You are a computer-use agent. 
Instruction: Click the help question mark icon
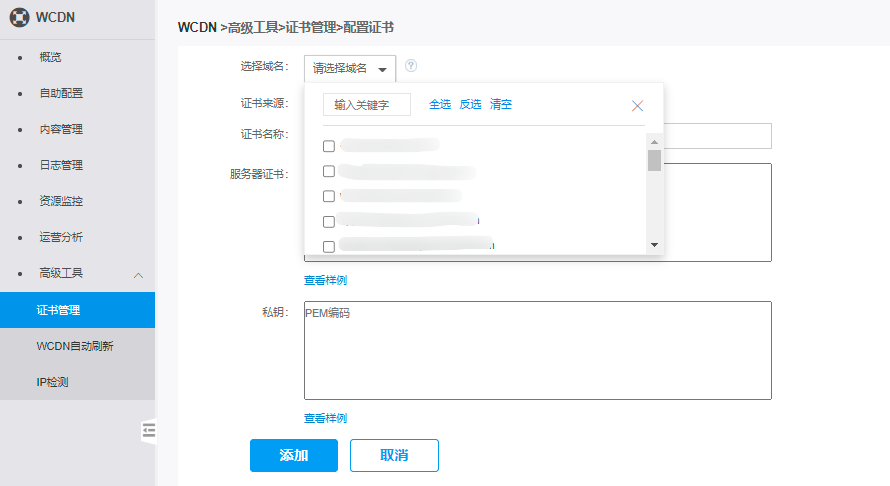(x=410, y=66)
